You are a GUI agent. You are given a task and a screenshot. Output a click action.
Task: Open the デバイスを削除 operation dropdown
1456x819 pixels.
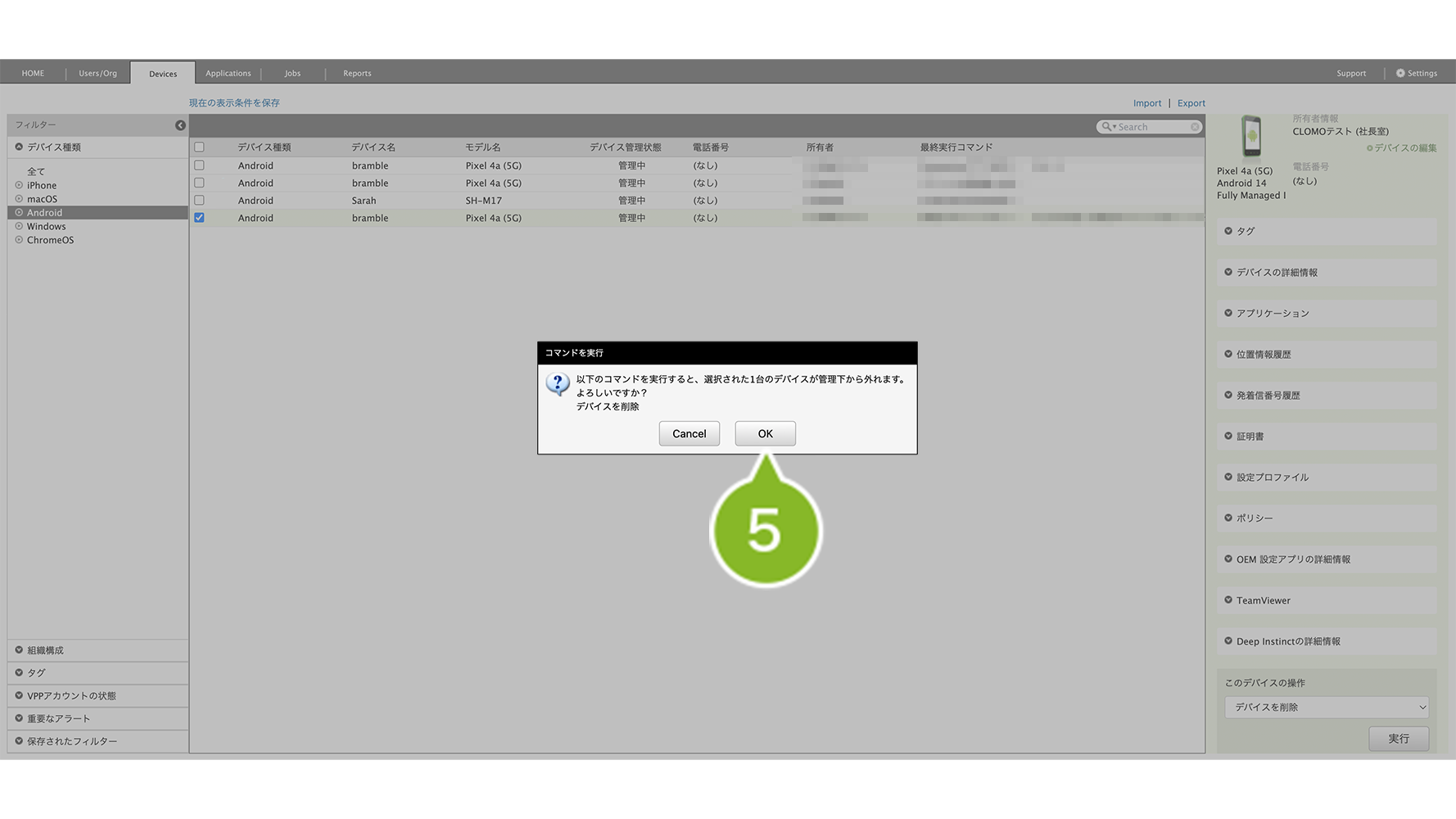pos(1327,708)
